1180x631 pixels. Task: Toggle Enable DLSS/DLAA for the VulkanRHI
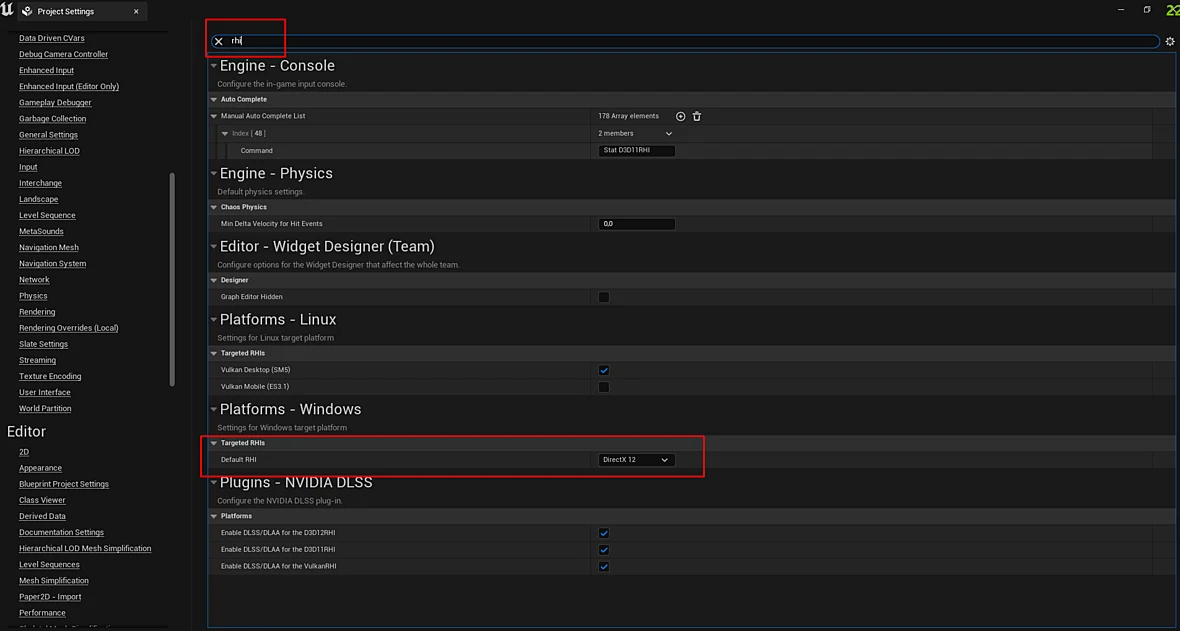coord(604,566)
